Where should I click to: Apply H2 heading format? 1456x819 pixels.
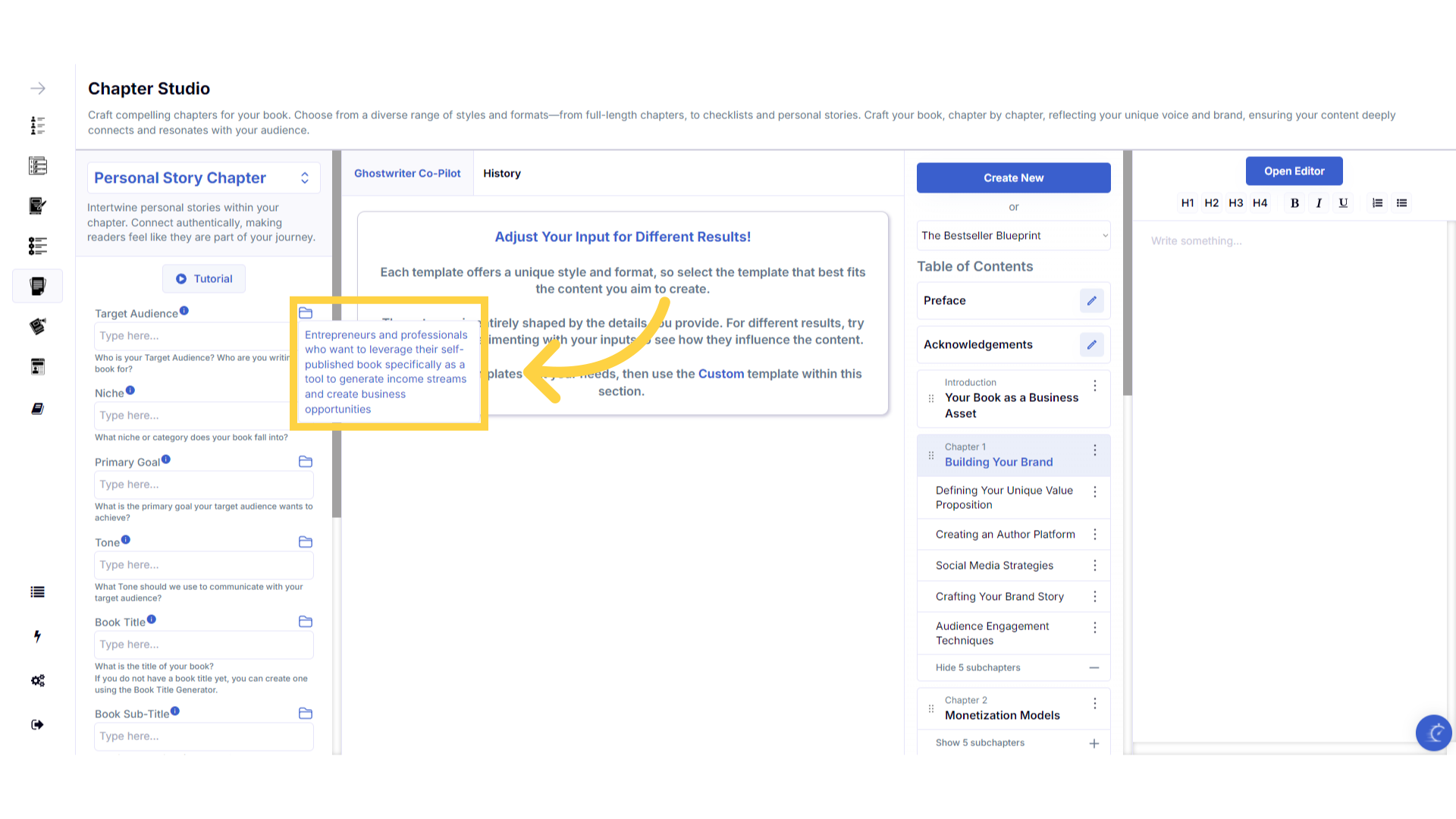(x=1211, y=203)
